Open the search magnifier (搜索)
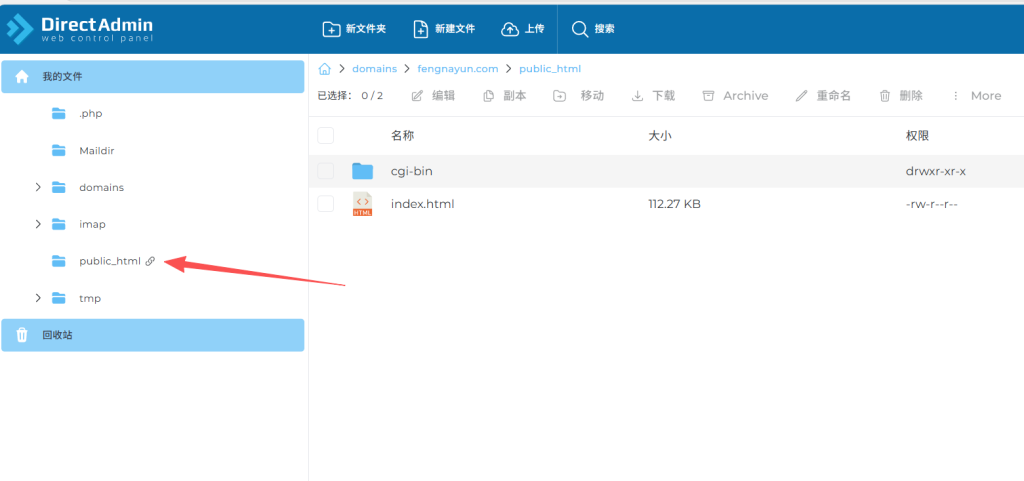The image size is (1024, 481). [x=580, y=29]
